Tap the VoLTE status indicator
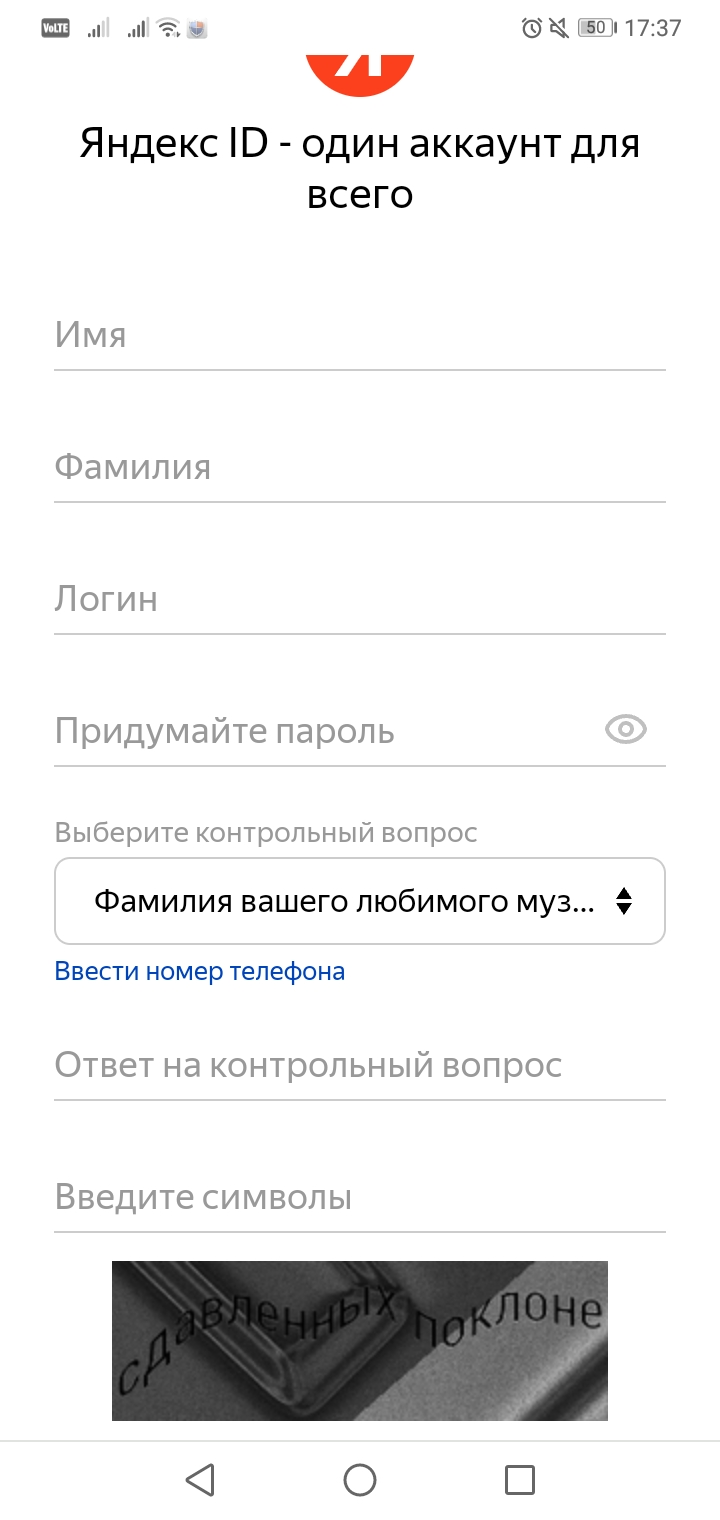Viewport: 720px width, 1520px height. pos(55,28)
